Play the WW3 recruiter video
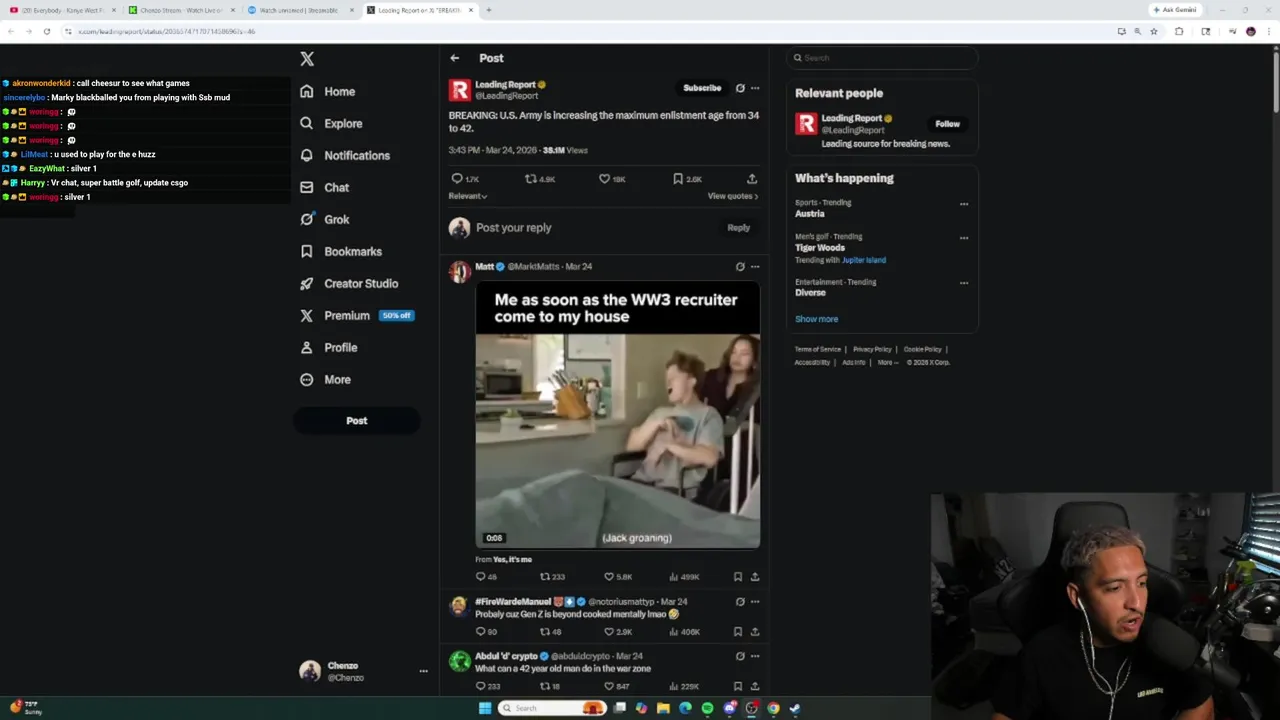The height and width of the screenshot is (720, 1280). coord(617,416)
